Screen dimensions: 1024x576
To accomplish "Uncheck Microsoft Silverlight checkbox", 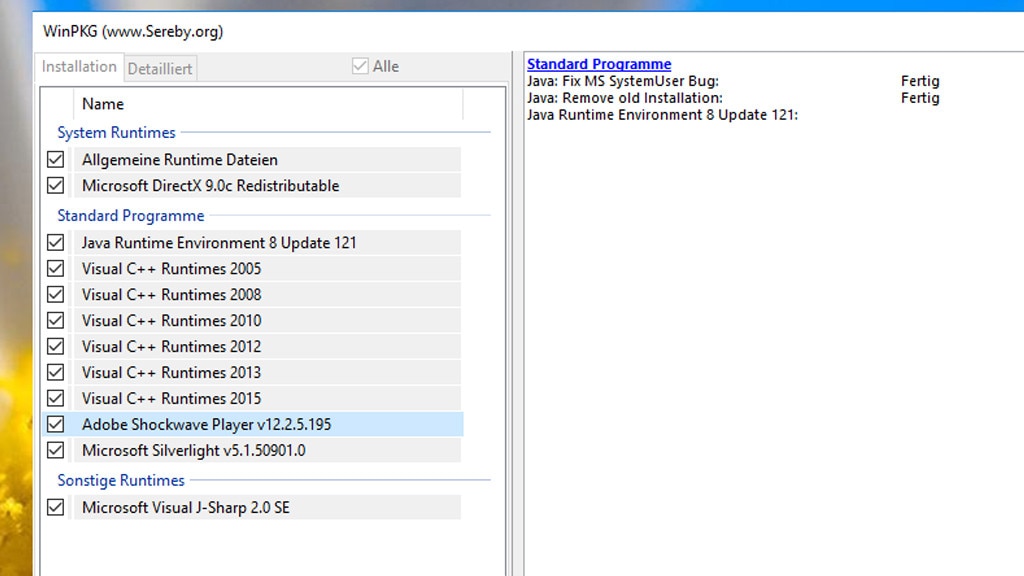I will (56, 450).
